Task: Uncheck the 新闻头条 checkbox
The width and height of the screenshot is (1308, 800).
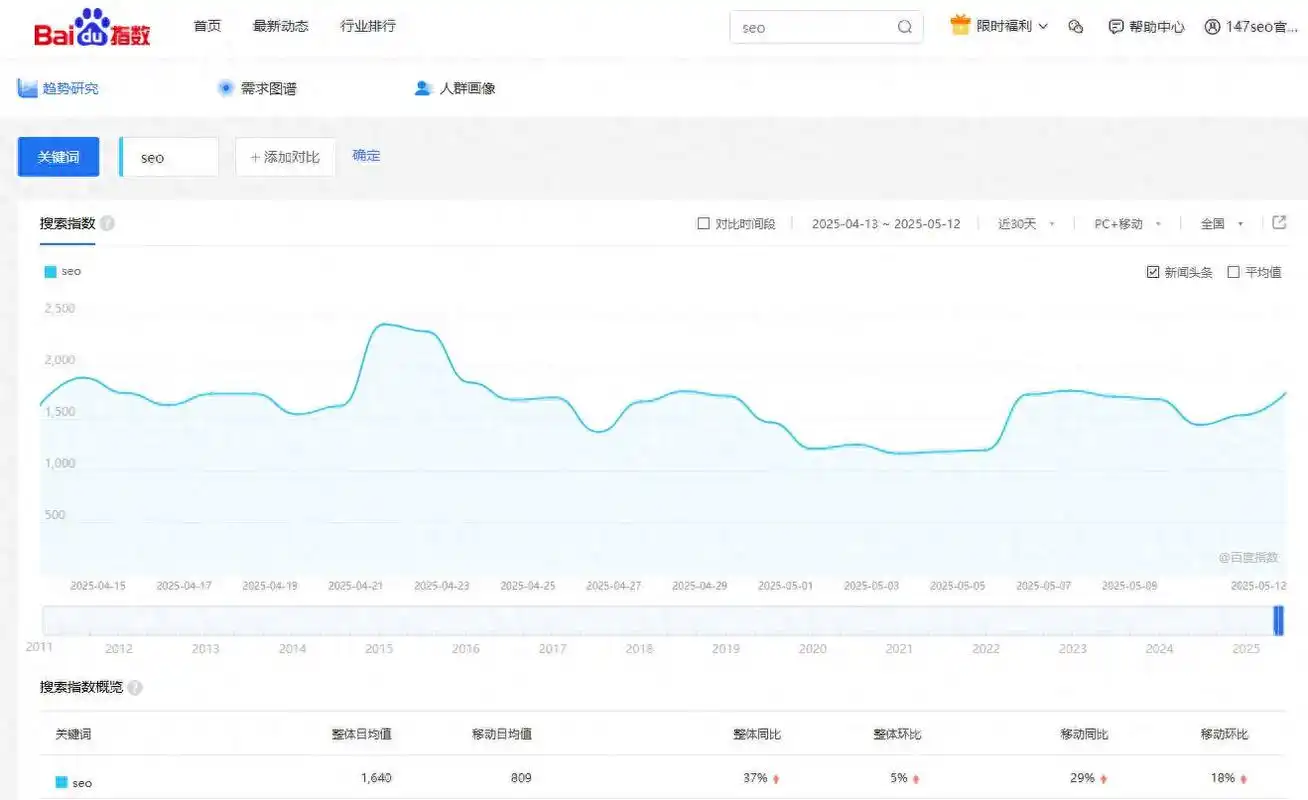Action: click(x=1153, y=271)
